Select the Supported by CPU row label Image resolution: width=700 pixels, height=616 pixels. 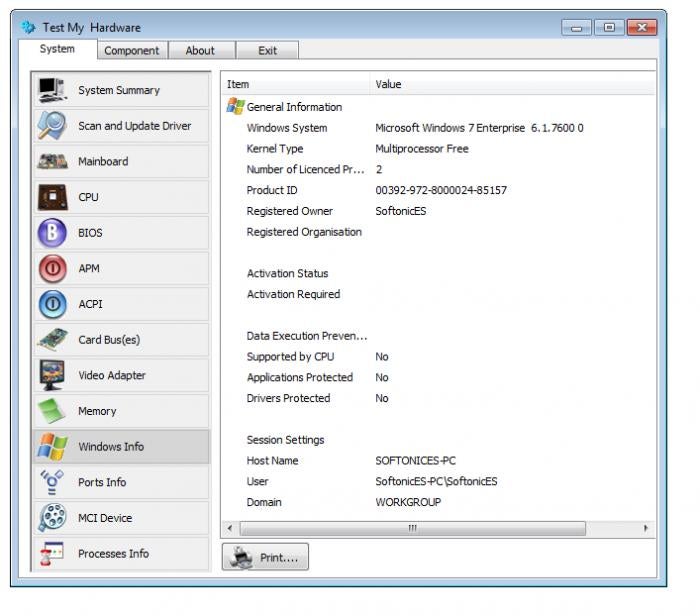(290, 357)
